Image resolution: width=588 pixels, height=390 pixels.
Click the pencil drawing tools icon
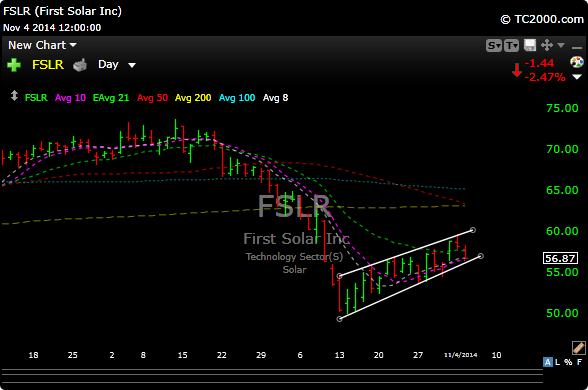click(579, 348)
